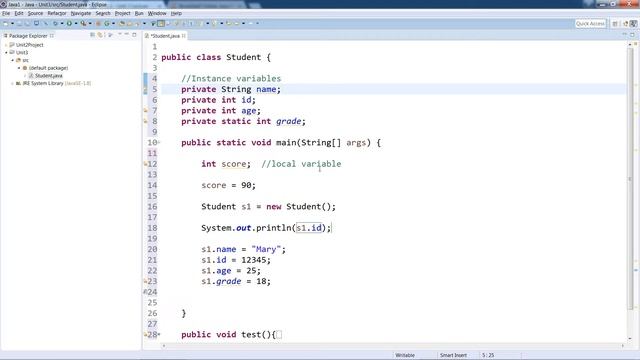Click the green Run button in toolbar
The height and width of the screenshot is (360, 640).
(69, 24)
